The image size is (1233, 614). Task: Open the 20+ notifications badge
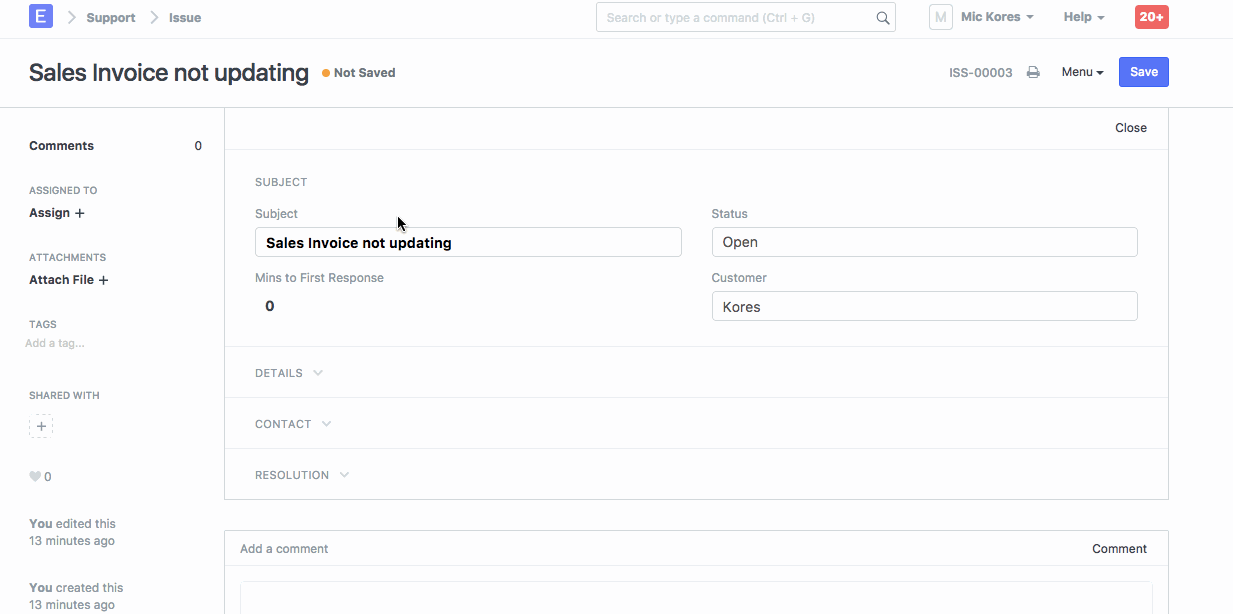[1151, 17]
